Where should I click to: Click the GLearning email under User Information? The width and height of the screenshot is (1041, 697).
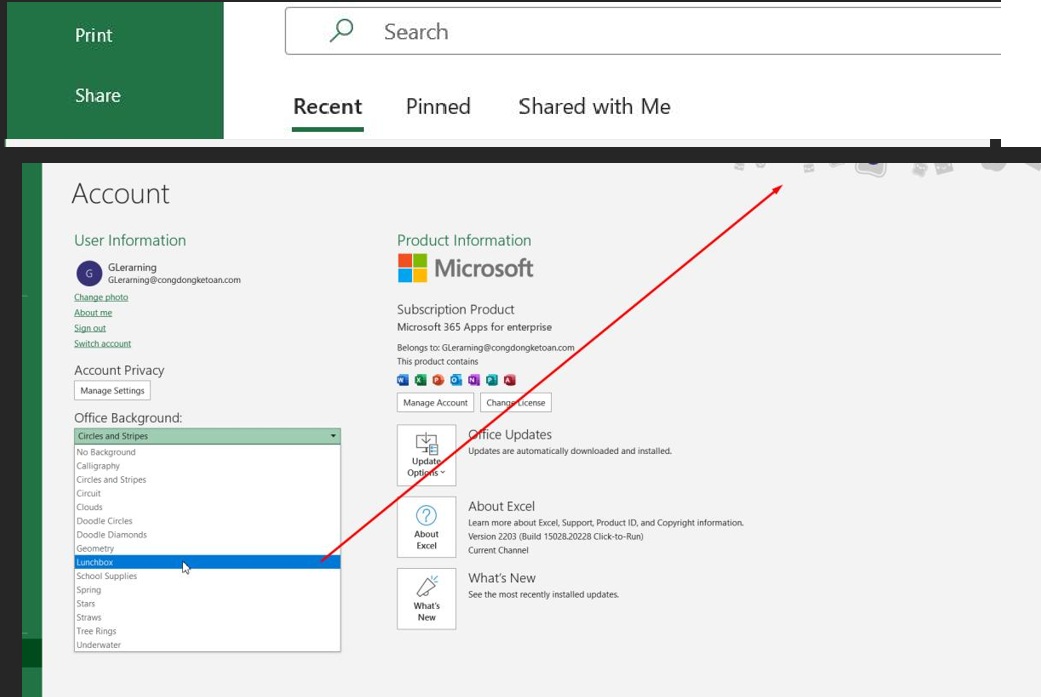[x=174, y=280]
